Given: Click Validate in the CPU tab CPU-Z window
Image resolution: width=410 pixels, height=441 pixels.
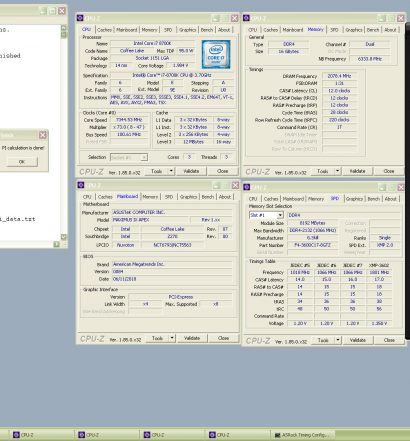Looking at the screenshot, I should [x=191, y=171].
